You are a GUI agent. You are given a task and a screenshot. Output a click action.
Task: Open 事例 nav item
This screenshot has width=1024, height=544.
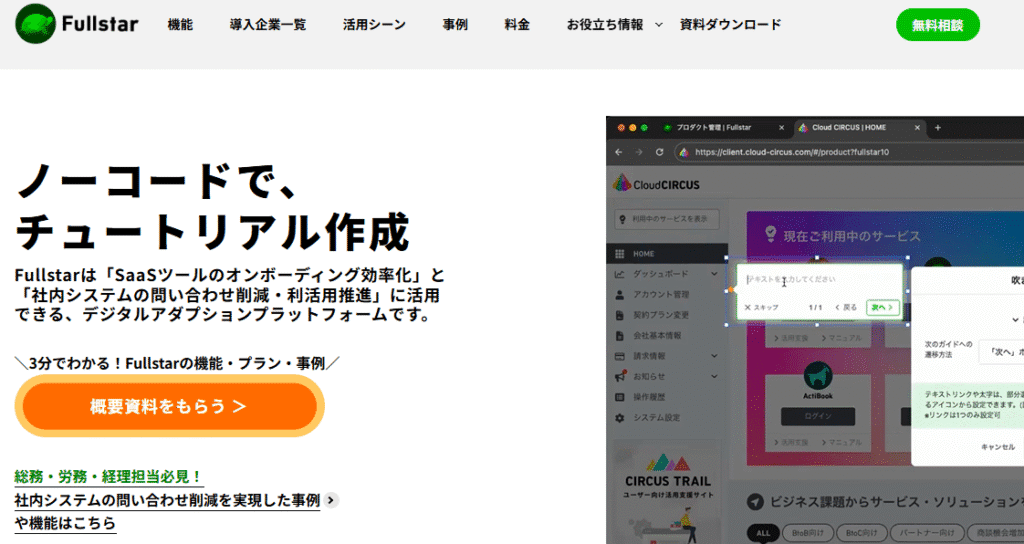coord(455,25)
